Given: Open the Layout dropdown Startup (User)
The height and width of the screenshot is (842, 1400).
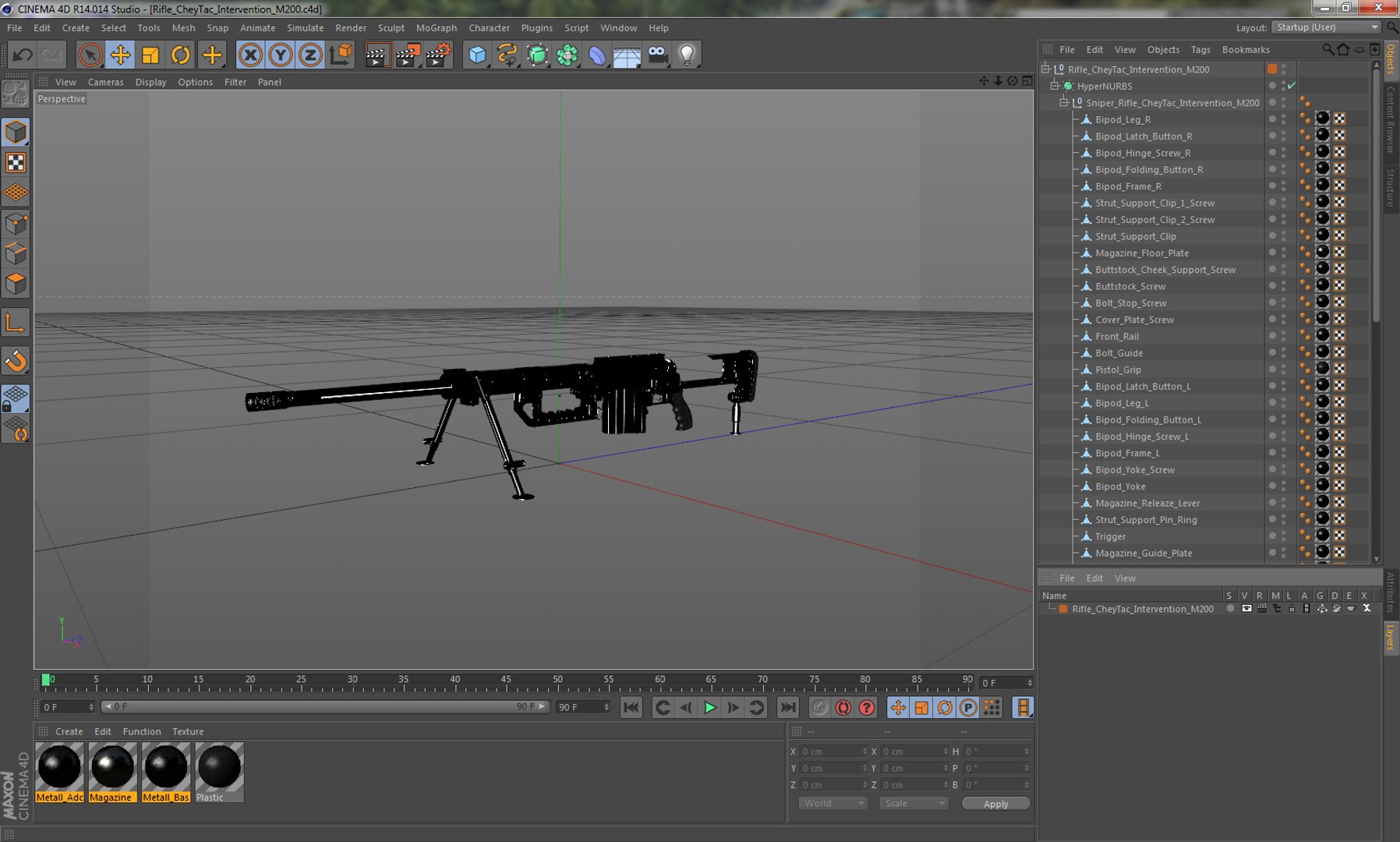Looking at the screenshot, I should [x=1327, y=27].
